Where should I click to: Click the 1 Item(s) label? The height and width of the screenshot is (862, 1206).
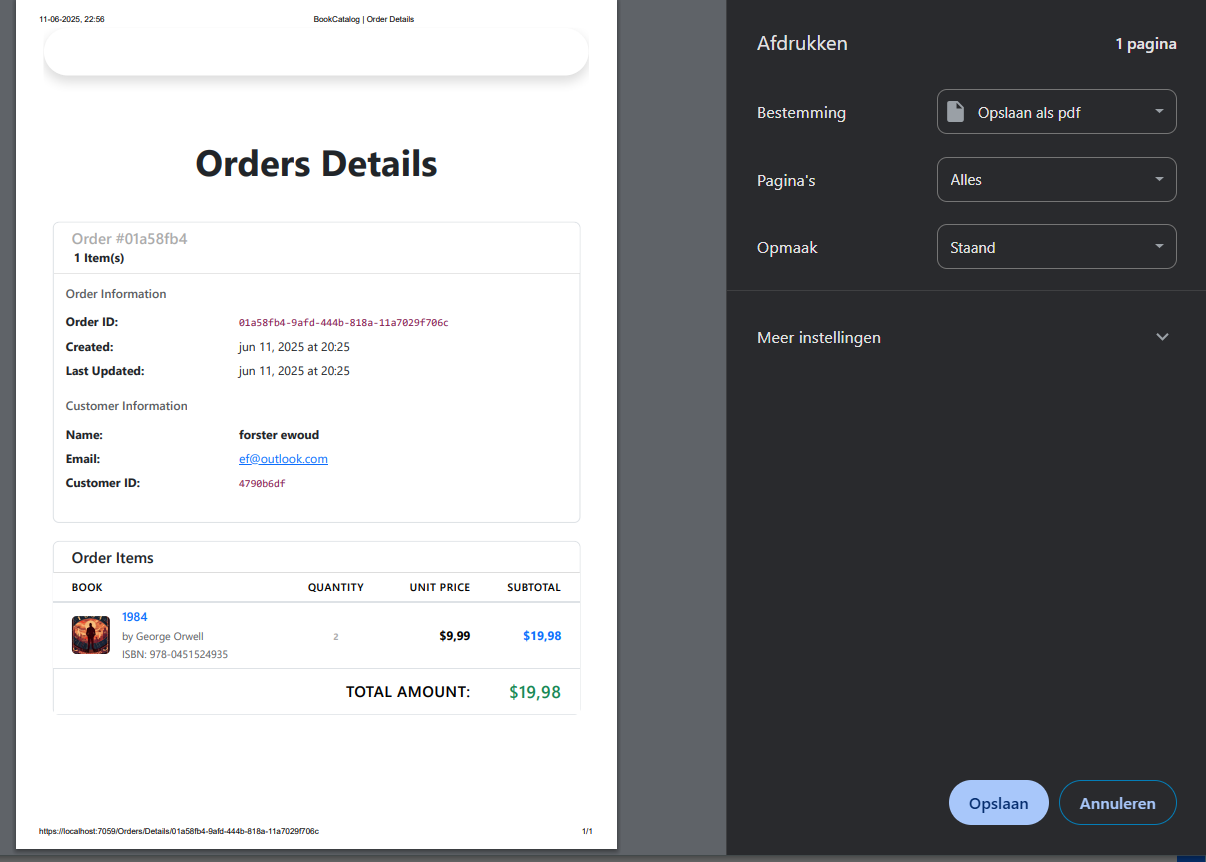pyautogui.click(x=99, y=258)
